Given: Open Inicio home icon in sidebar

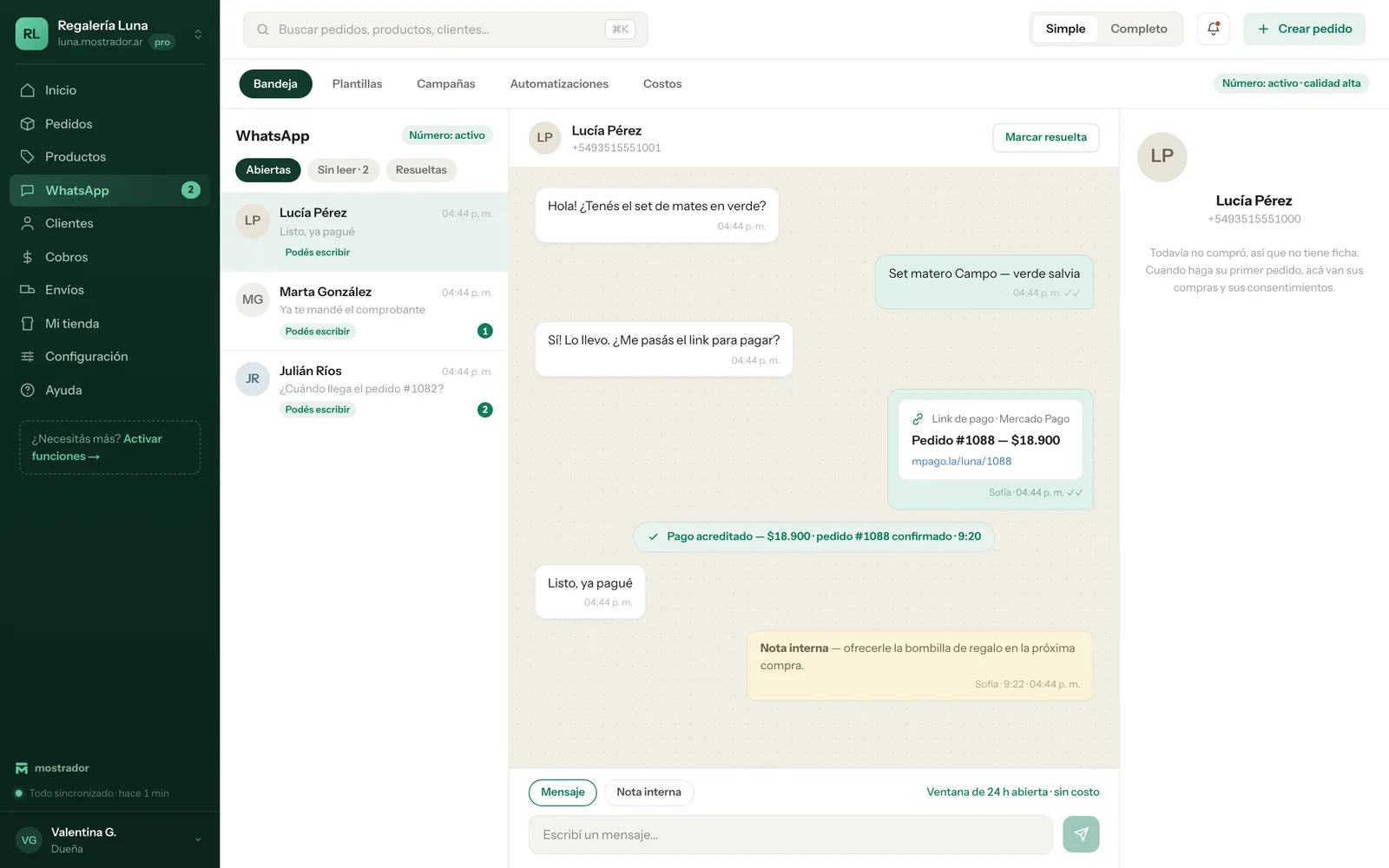Looking at the screenshot, I should (x=28, y=90).
